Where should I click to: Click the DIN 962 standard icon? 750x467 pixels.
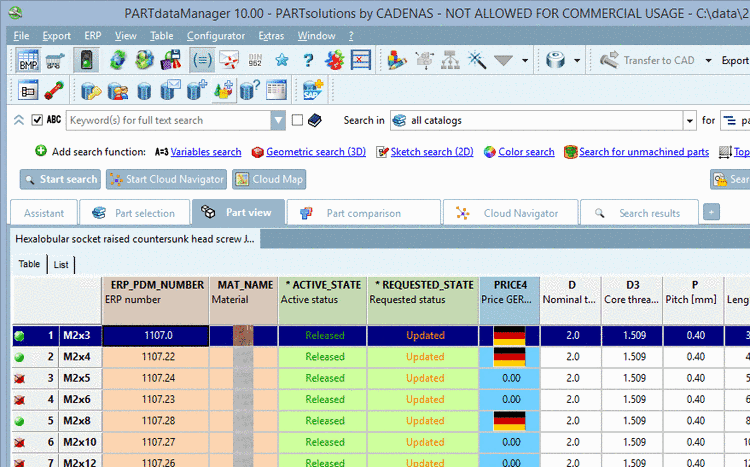pyautogui.click(x=255, y=60)
